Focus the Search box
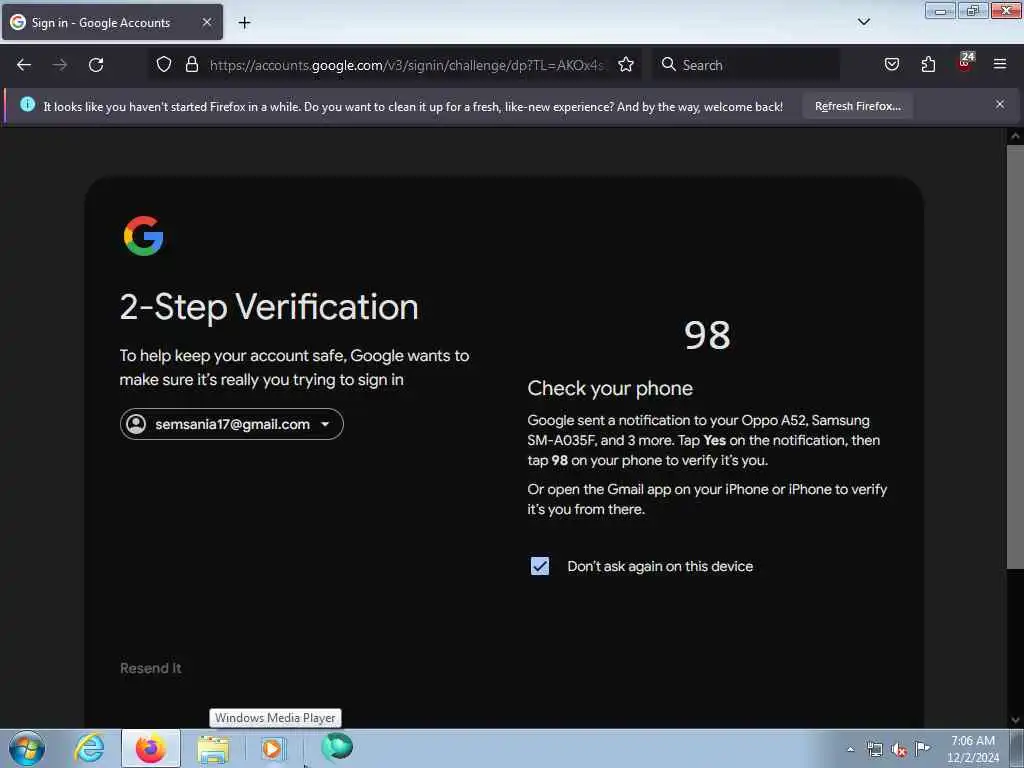 tap(746, 65)
